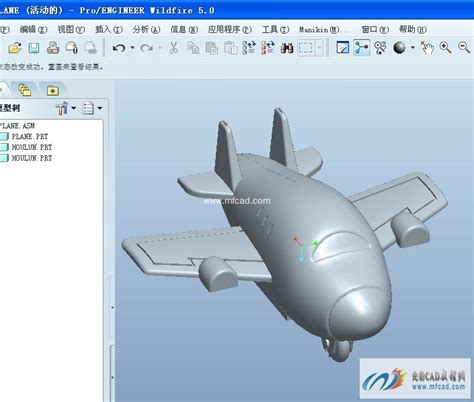Toggle the spin center display icon
The height and width of the screenshot is (402, 474).
(x=362, y=48)
